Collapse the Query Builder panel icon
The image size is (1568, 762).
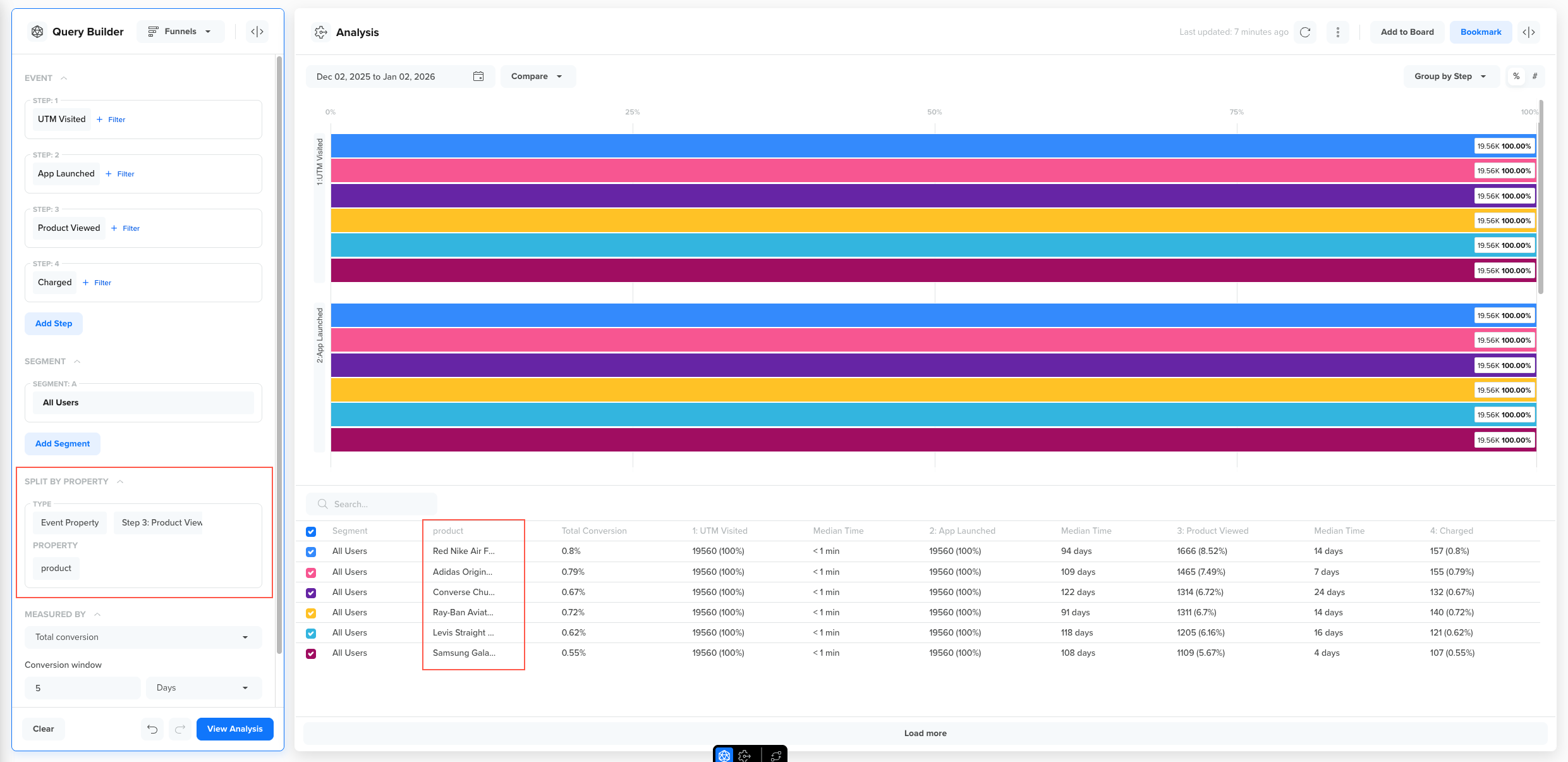click(x=257, y=32)
